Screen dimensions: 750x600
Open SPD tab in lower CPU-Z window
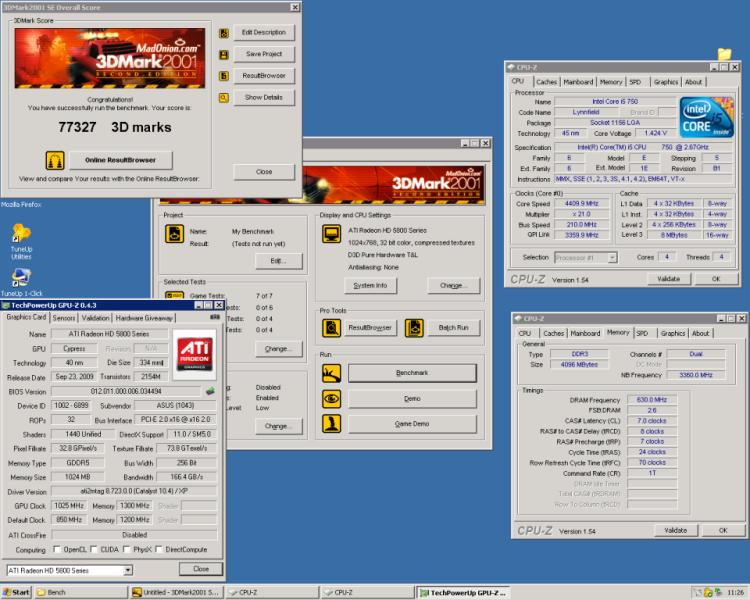(x=642, y=333)
